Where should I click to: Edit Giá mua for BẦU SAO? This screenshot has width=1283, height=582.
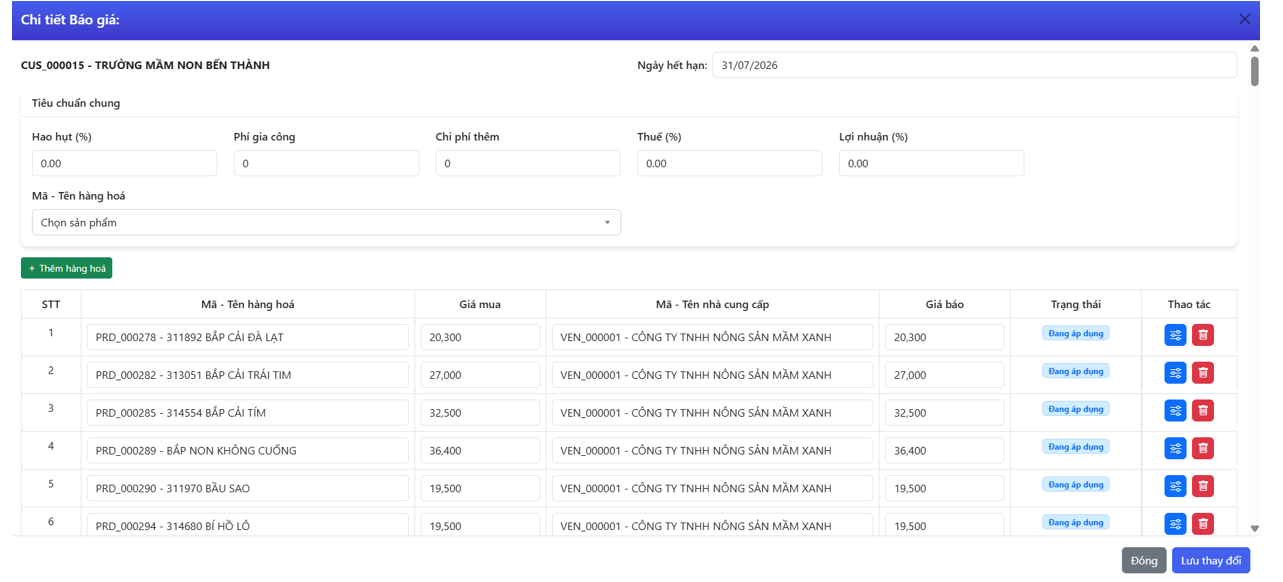pos(480,488)
